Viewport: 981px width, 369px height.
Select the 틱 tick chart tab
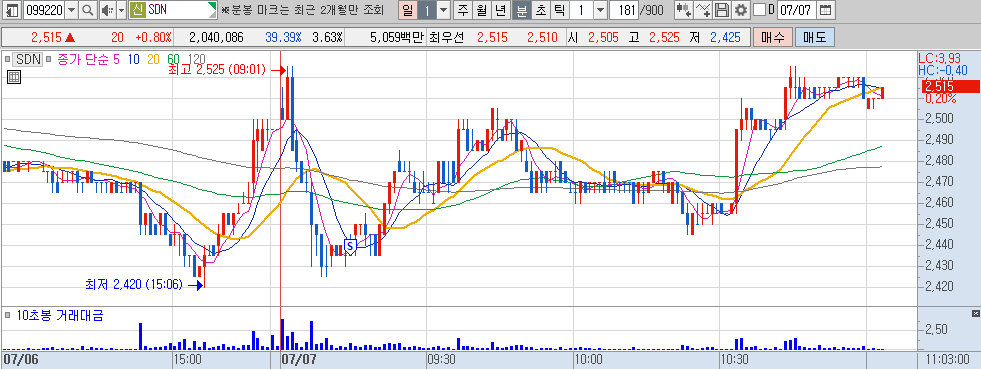[559, 10]
